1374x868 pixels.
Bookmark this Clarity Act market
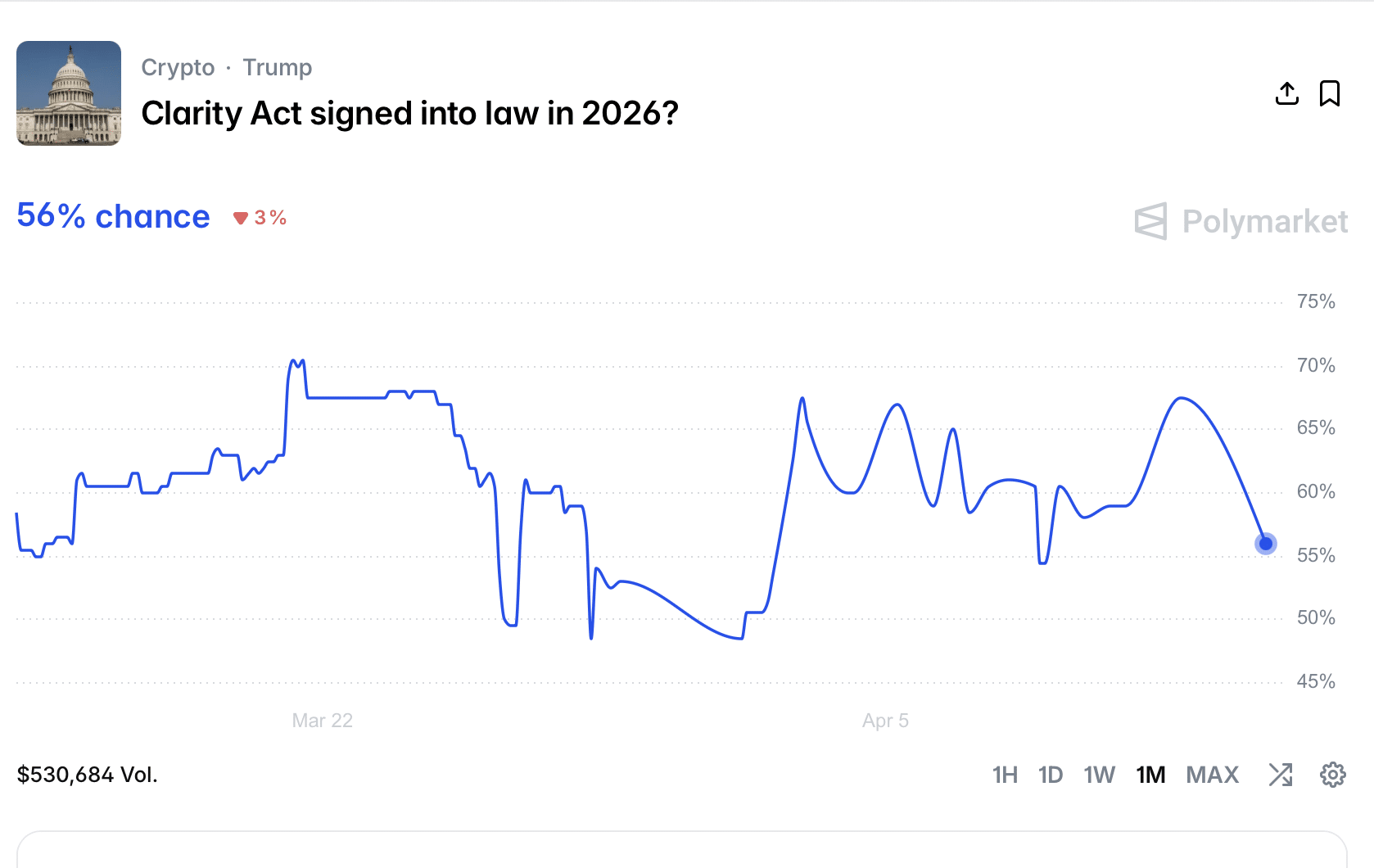tap(1330, 93)
